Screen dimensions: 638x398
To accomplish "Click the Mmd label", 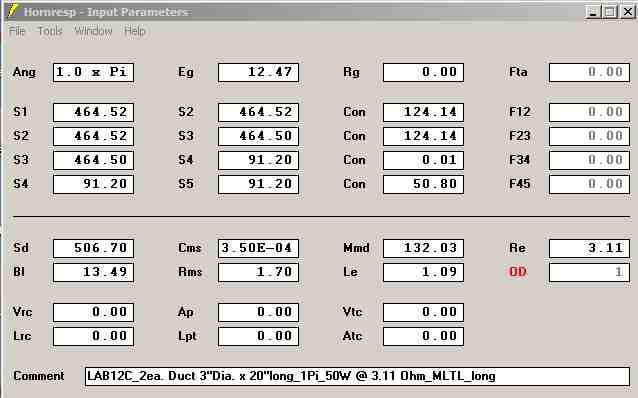I will [356, 248].
